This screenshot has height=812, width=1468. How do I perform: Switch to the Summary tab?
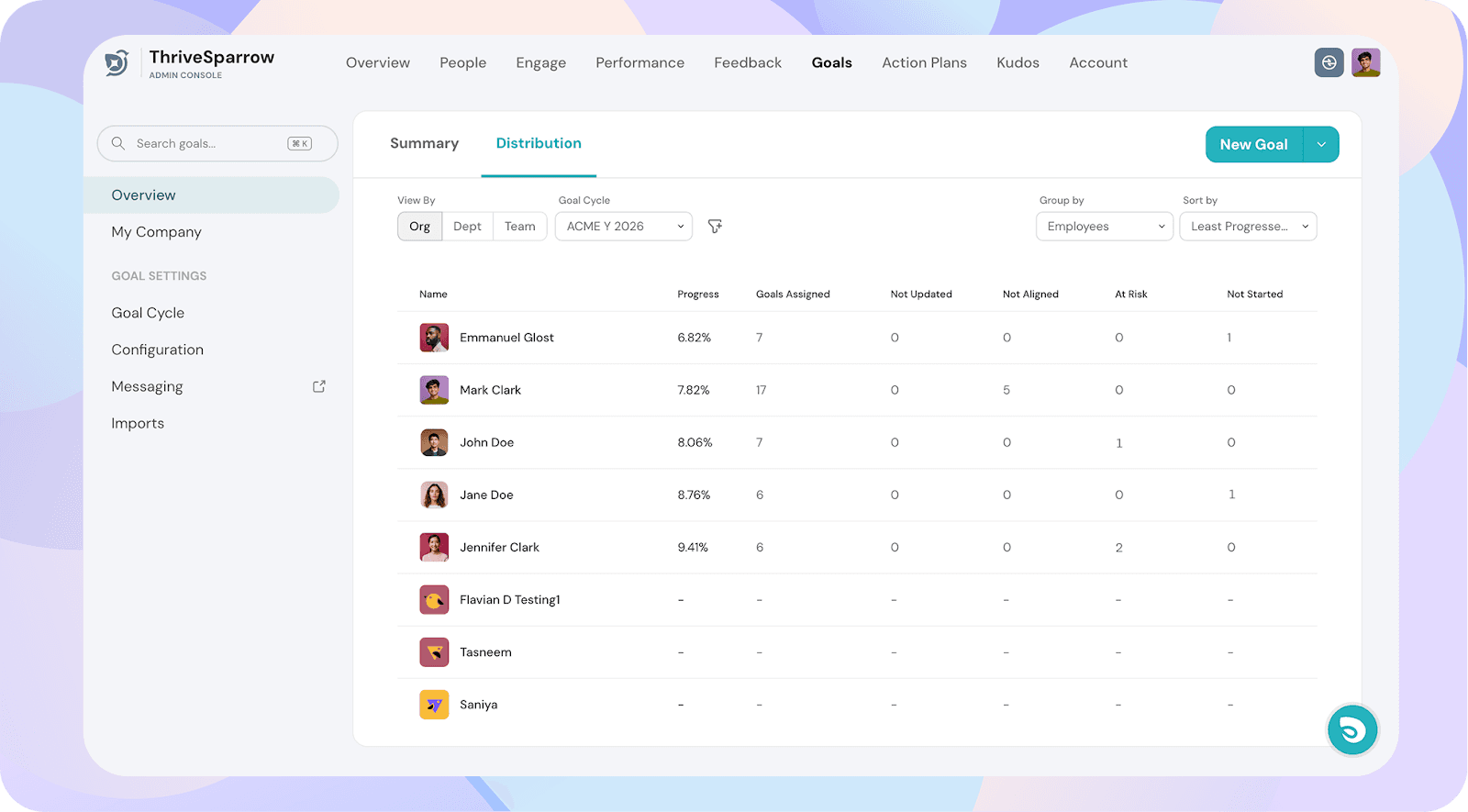coord(424,143)
